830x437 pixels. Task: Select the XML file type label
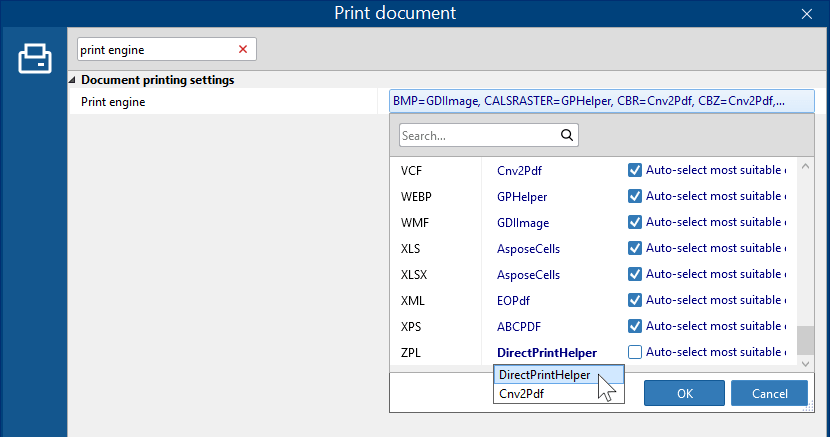[x=412, y=301]
